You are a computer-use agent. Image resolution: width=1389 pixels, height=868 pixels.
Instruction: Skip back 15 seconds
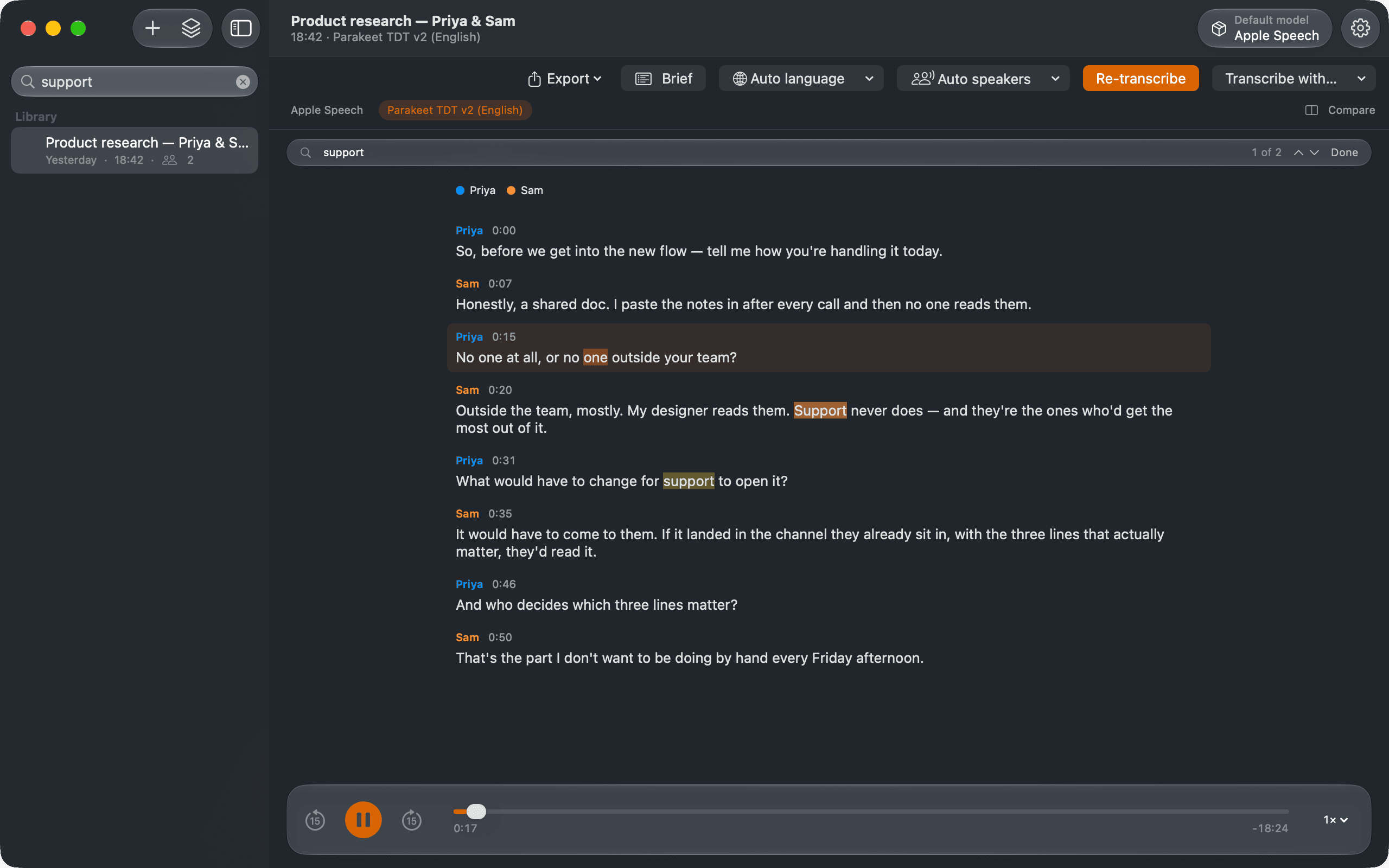tap(315, 820)
